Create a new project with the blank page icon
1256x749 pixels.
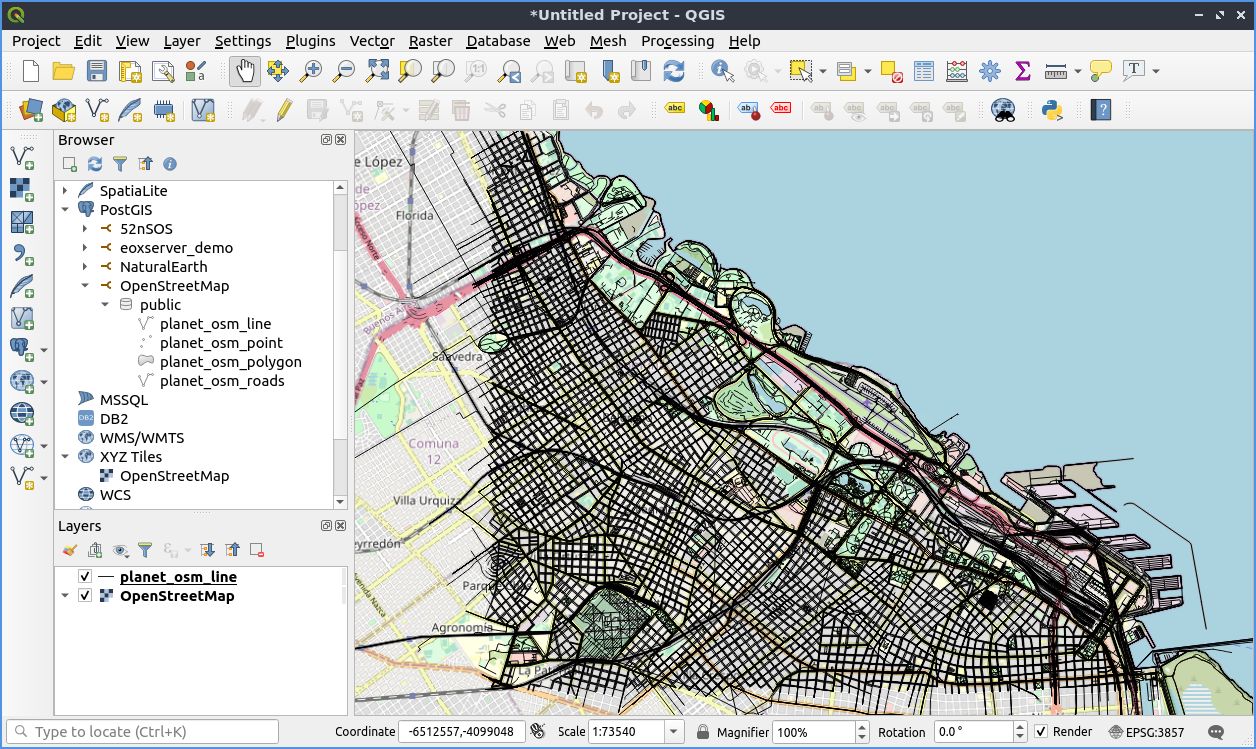[31, 71]
